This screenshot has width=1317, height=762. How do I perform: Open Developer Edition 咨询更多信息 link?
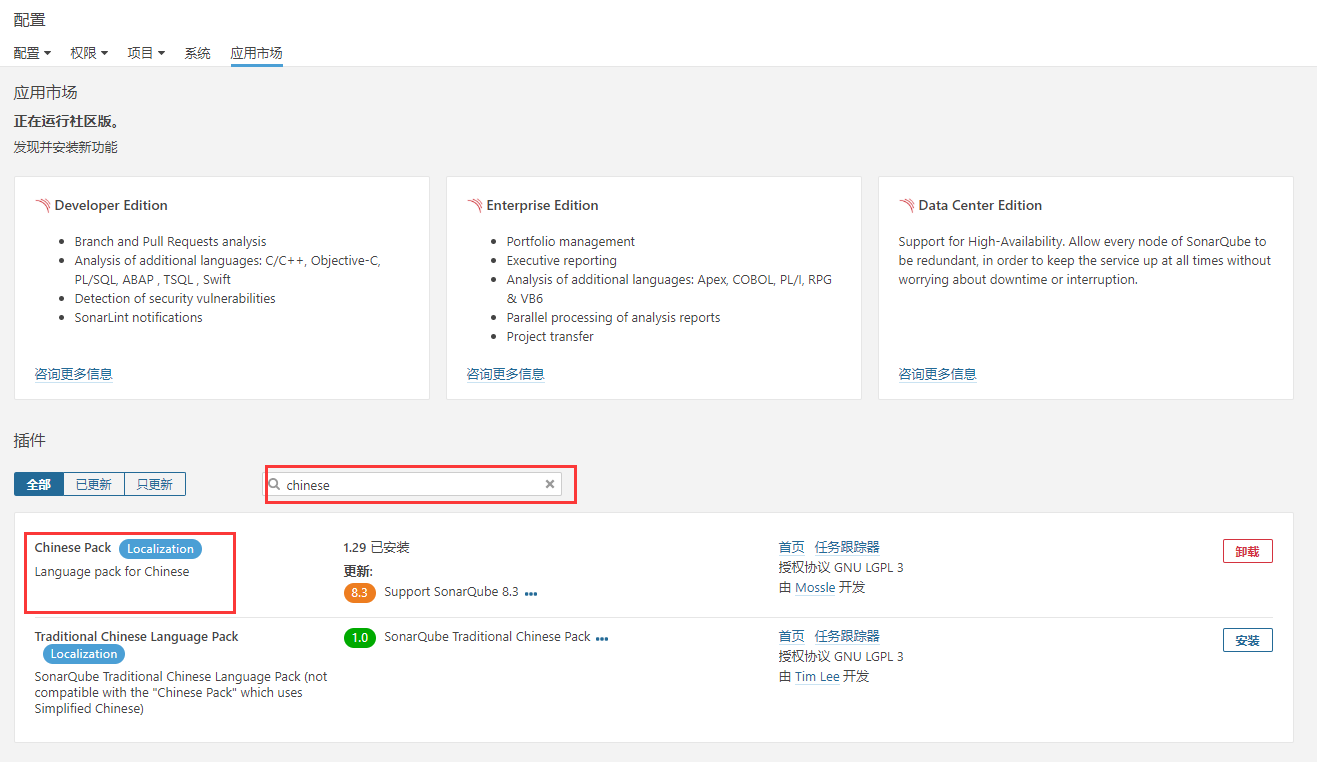pos(73,374)
